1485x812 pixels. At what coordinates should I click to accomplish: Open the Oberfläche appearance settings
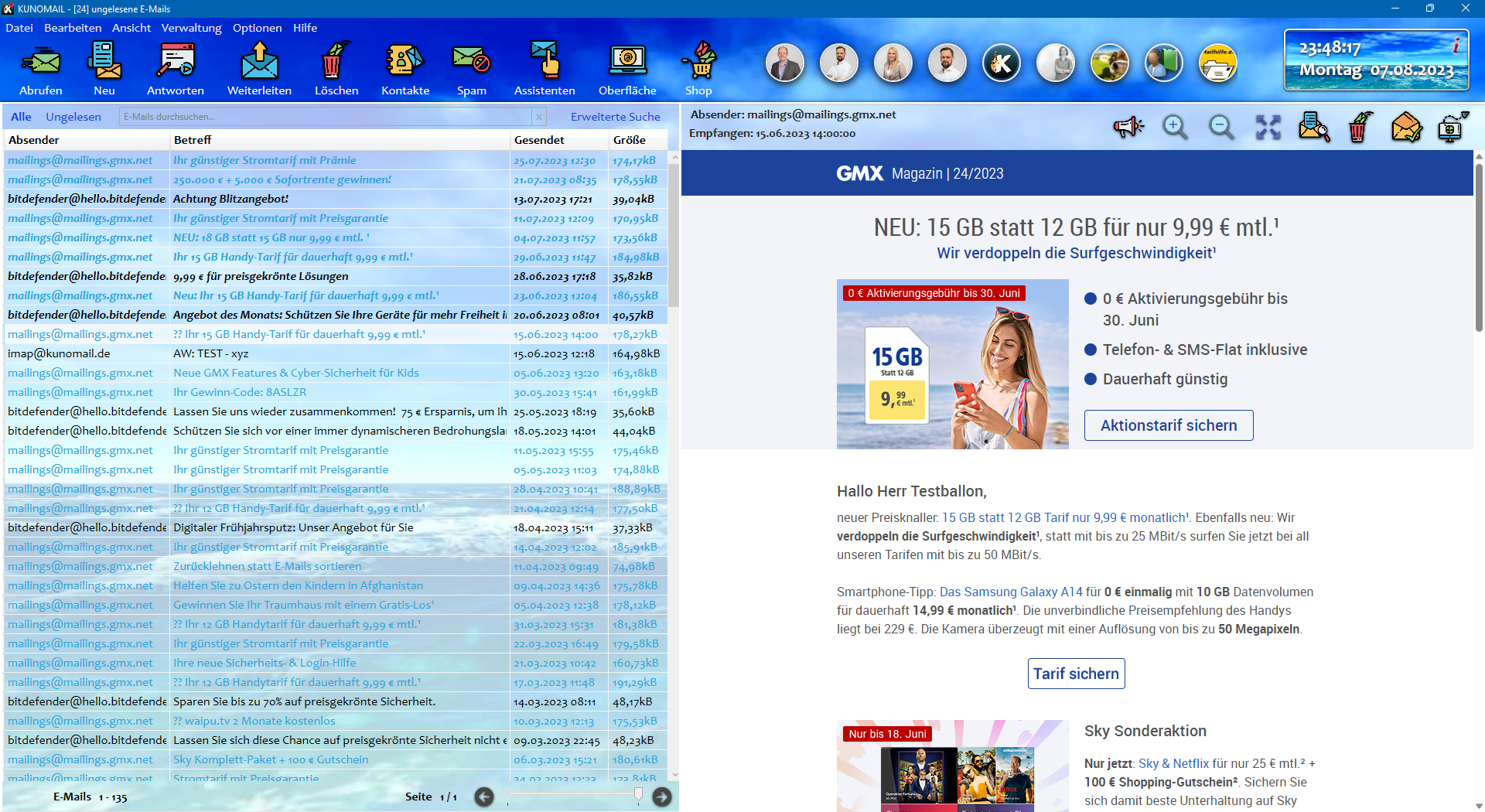click(627, 60)
